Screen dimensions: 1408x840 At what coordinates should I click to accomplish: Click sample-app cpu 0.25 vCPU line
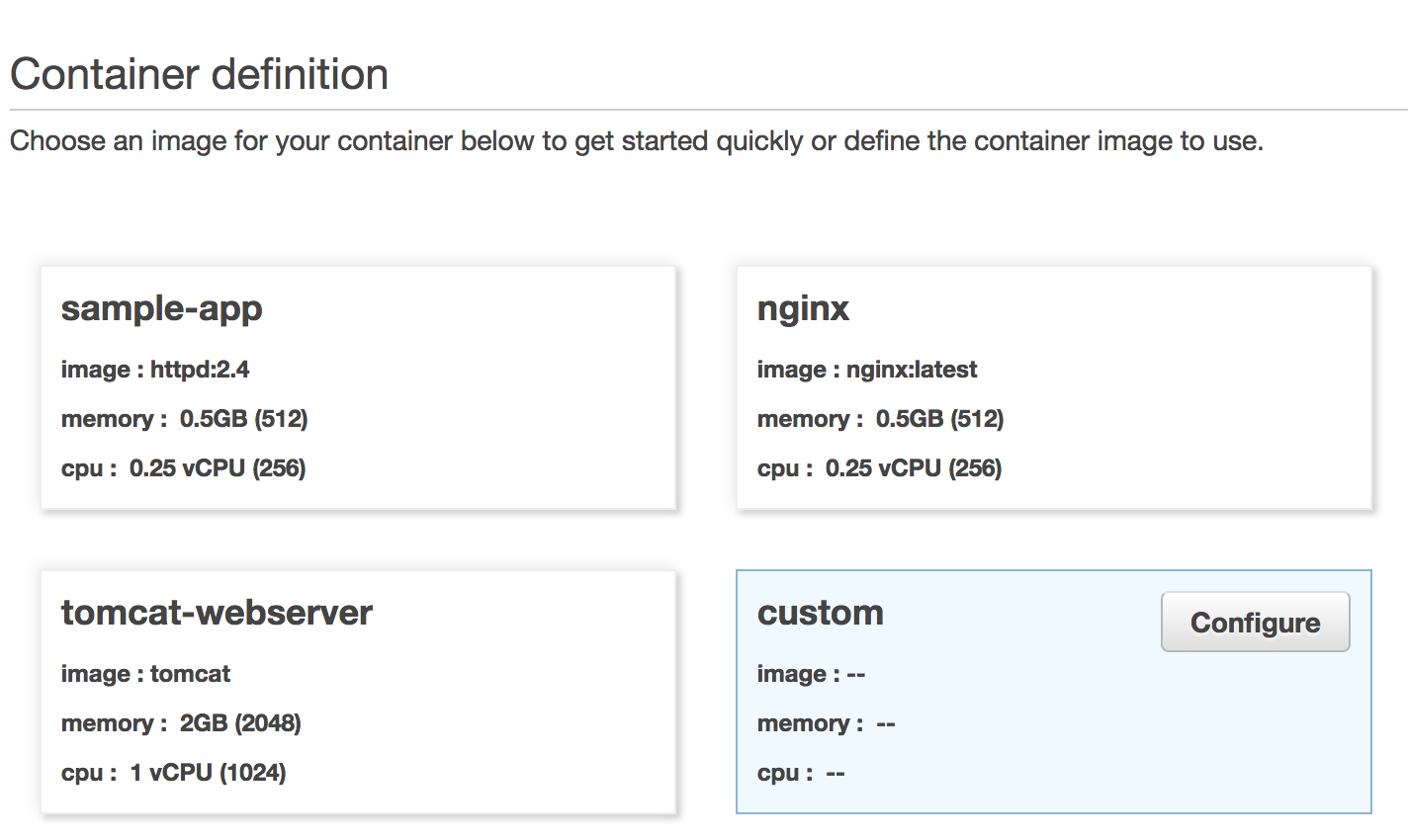(x=183, y=468)
